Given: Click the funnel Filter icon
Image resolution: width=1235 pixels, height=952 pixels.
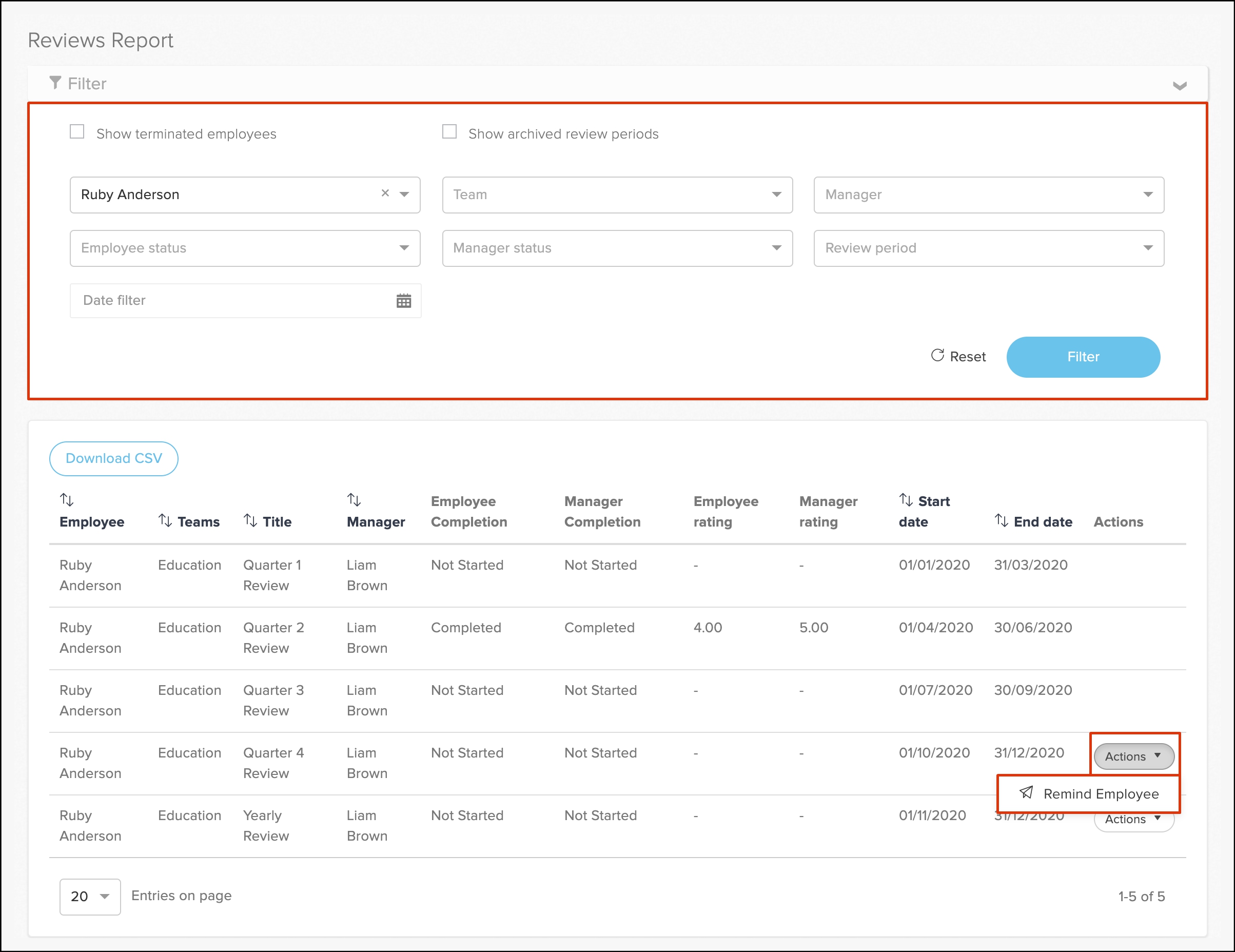Looking at the screenshot, I should coord(55,83).
